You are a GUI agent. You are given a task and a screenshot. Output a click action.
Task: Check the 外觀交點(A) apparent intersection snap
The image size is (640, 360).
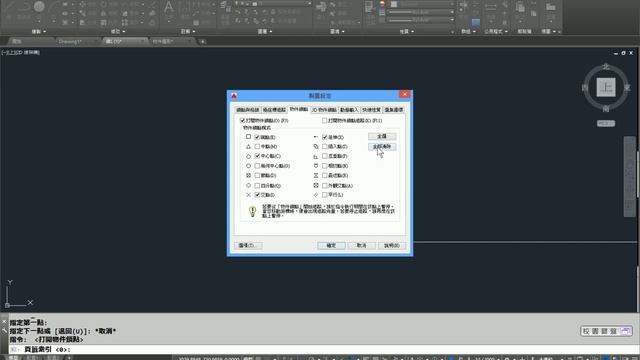click(325, 185)
